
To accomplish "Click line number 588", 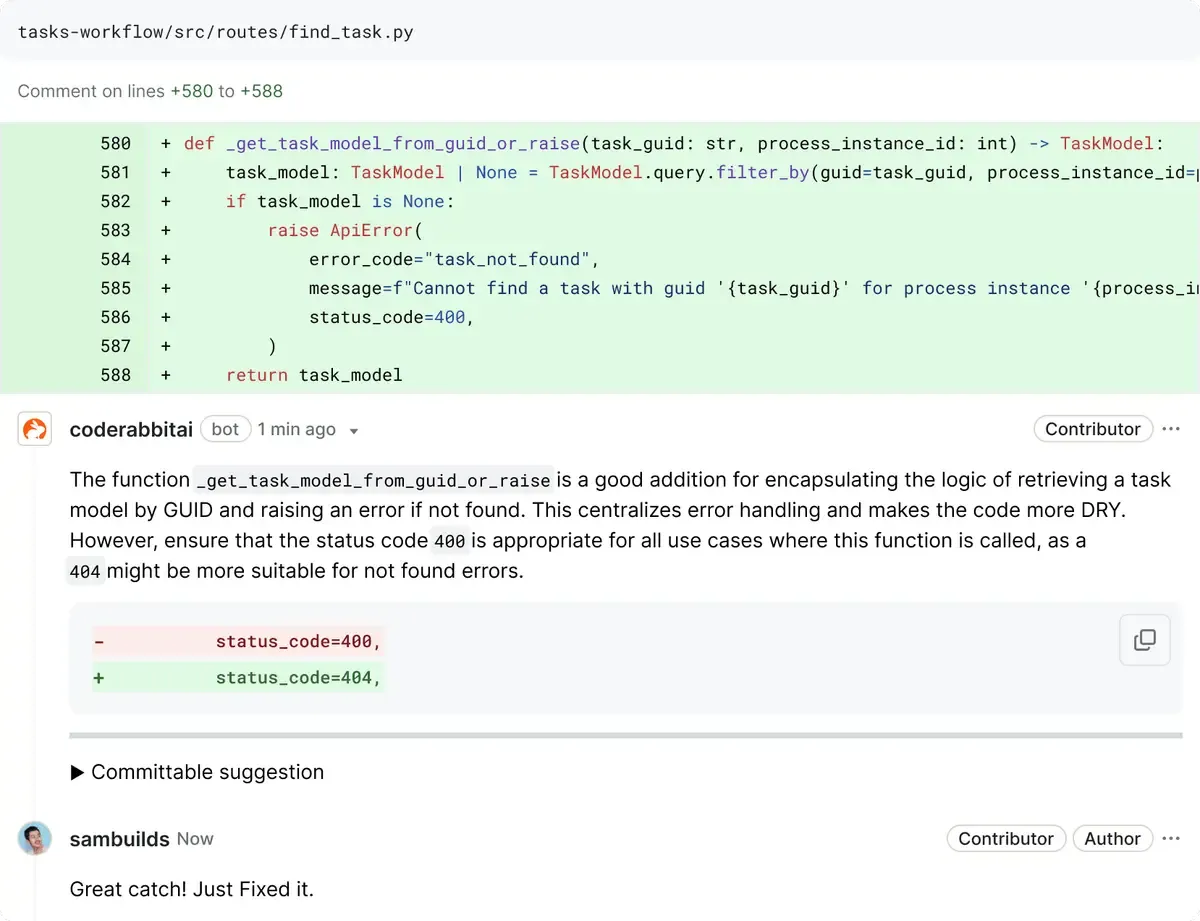I will (116, 375).
